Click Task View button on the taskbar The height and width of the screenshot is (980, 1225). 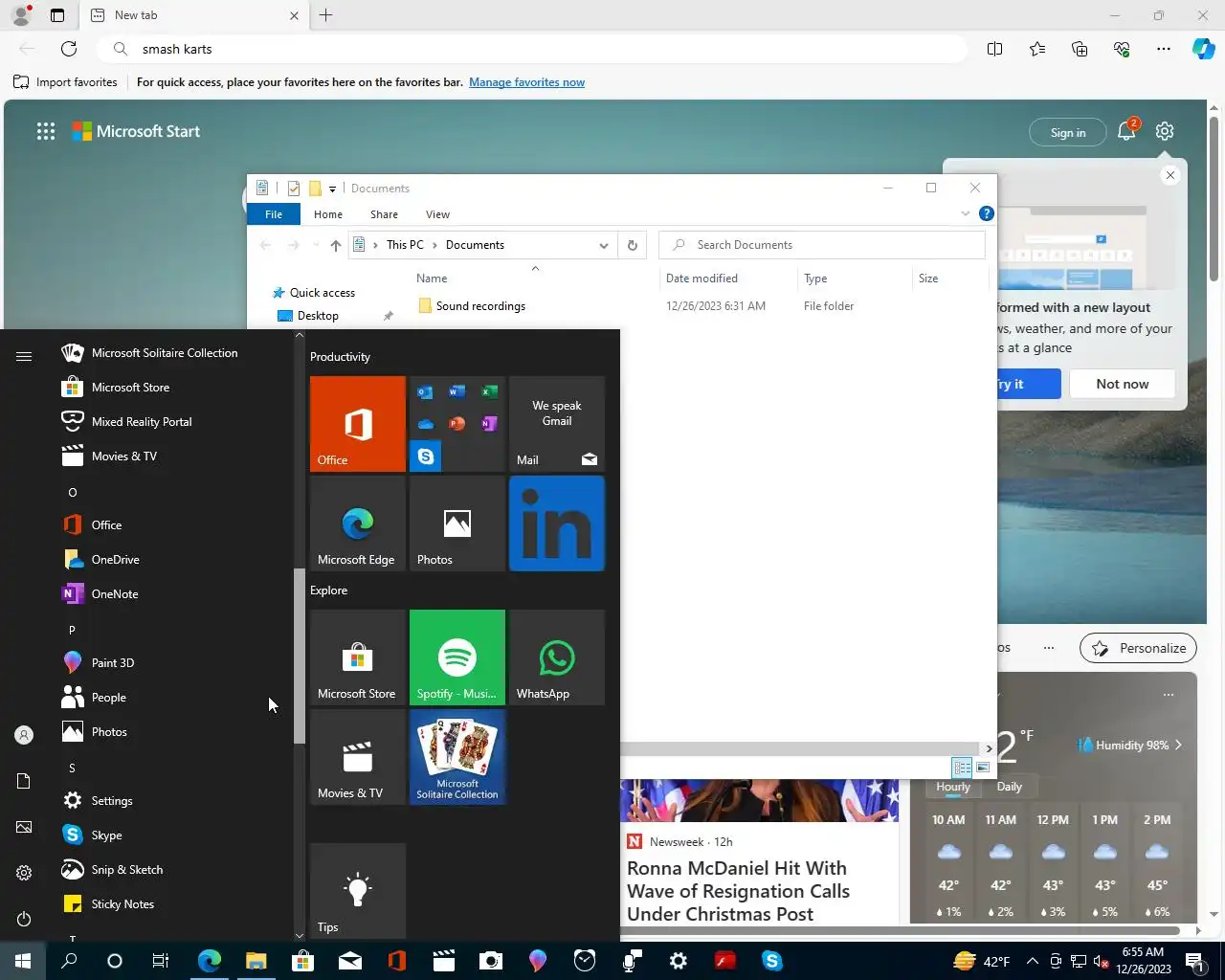click(x=161, y=961)
